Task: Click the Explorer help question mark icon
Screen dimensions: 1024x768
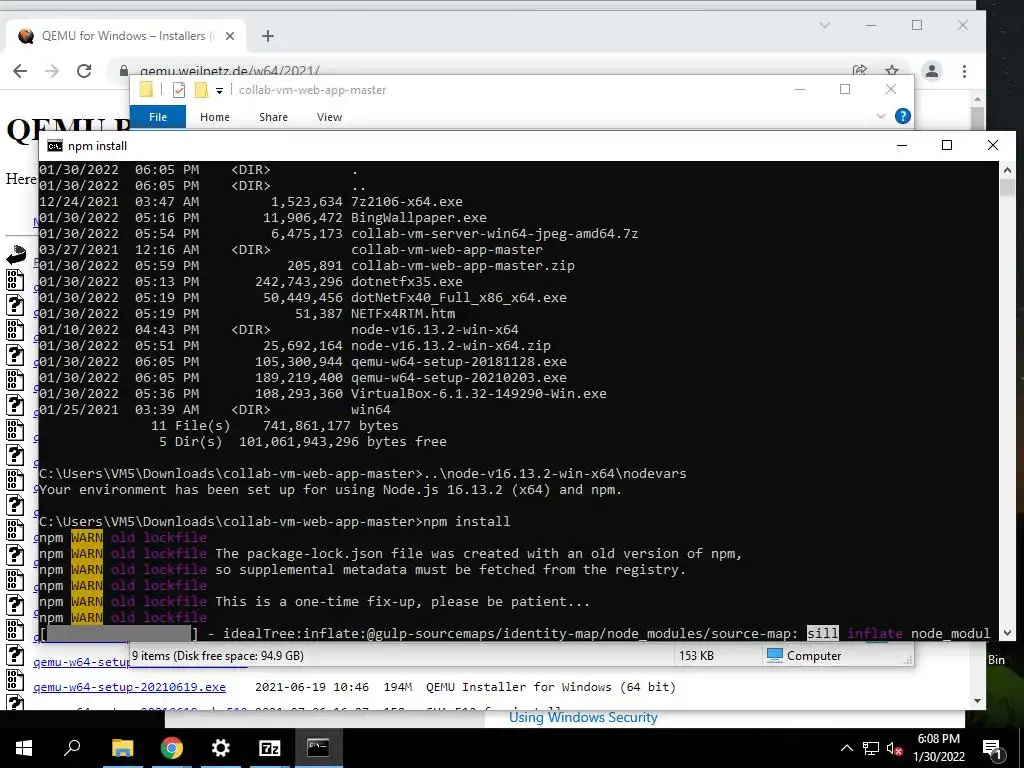Action: pos(903,116)
